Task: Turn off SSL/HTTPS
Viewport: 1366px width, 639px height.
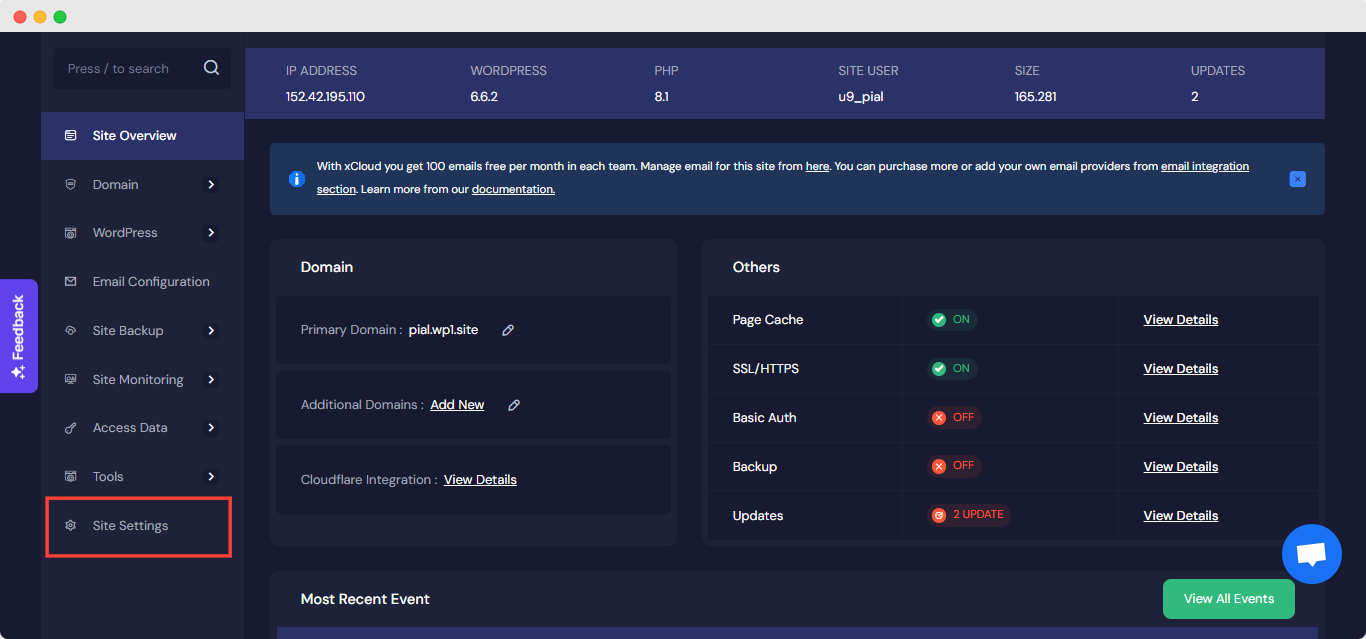Action: 950,368
